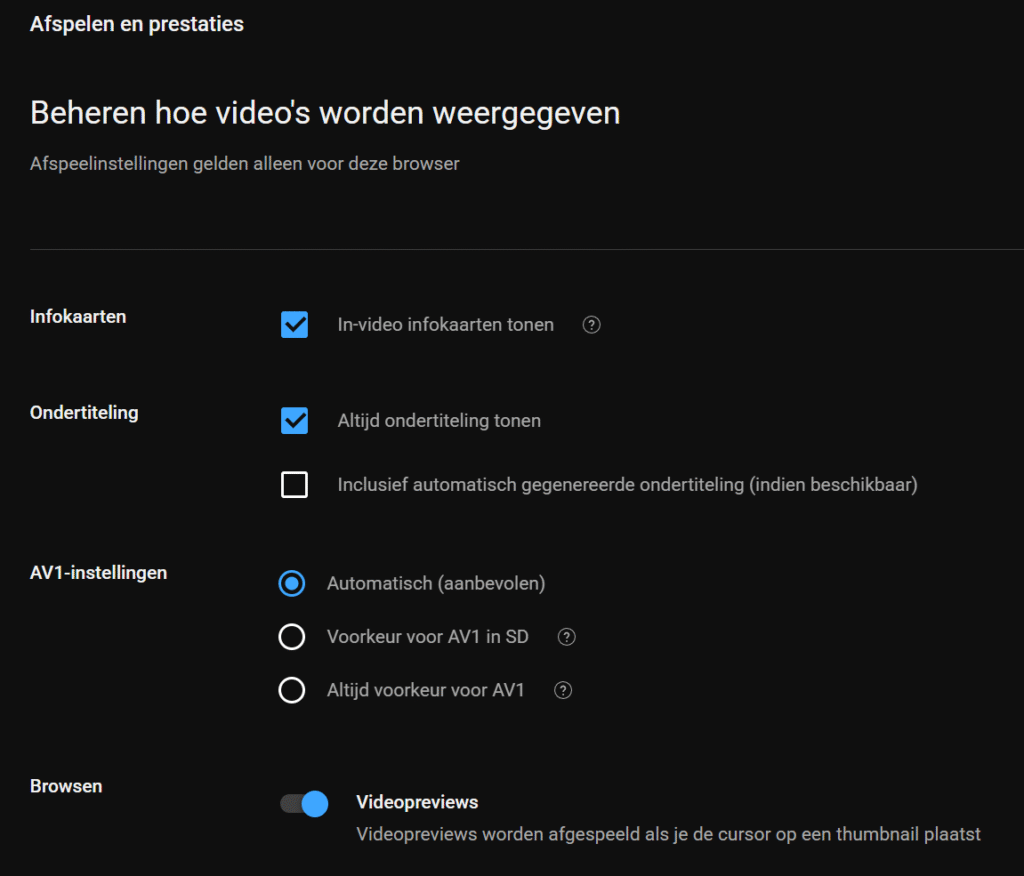Select the Altijd voorkeur voor AV1 radio button
Image resolution: width=1024 pixels, height=876 pixels.
(x=292, y=691)
